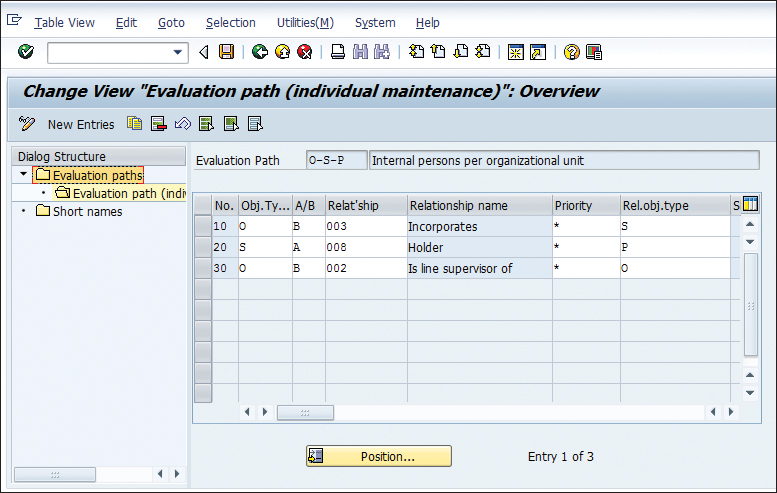Open Help with the question mark icon

click(571, 52)
